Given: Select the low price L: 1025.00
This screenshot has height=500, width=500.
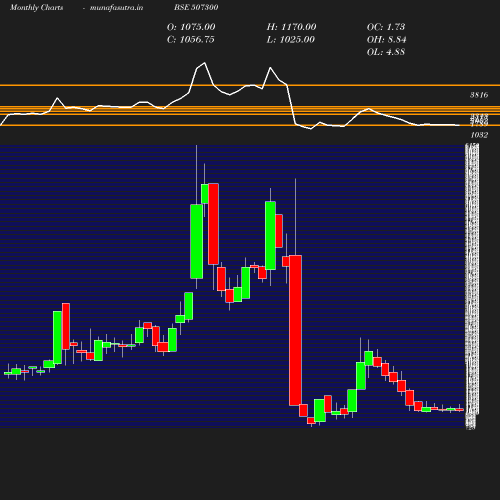Looking at the screenshot, I should tap(291, 40).
